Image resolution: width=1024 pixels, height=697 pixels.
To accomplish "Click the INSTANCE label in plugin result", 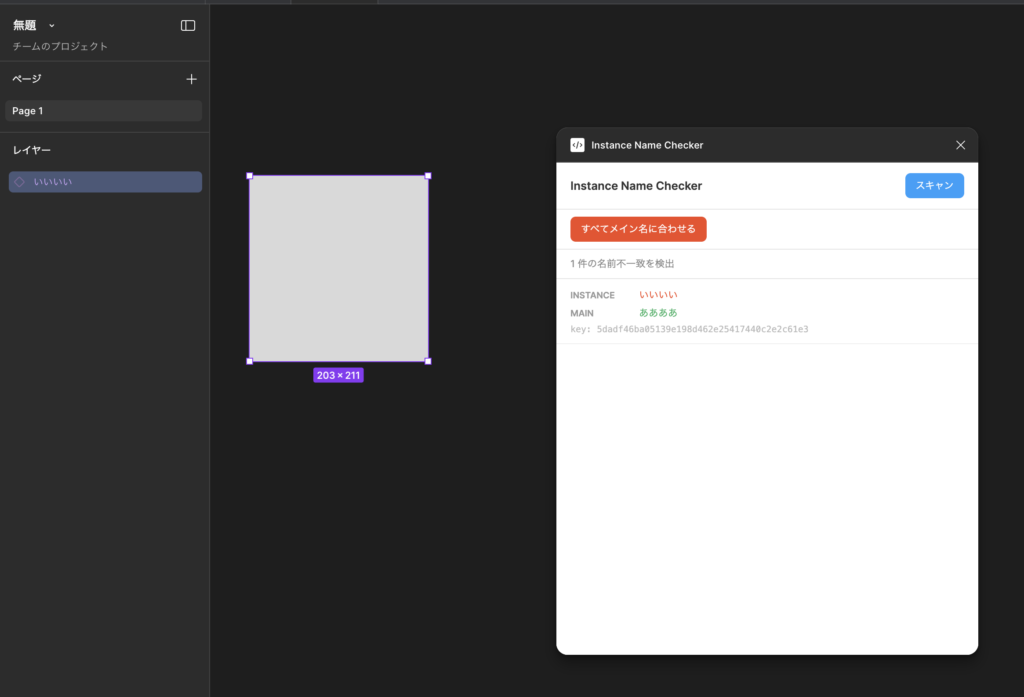I will (x=592, y=295).
